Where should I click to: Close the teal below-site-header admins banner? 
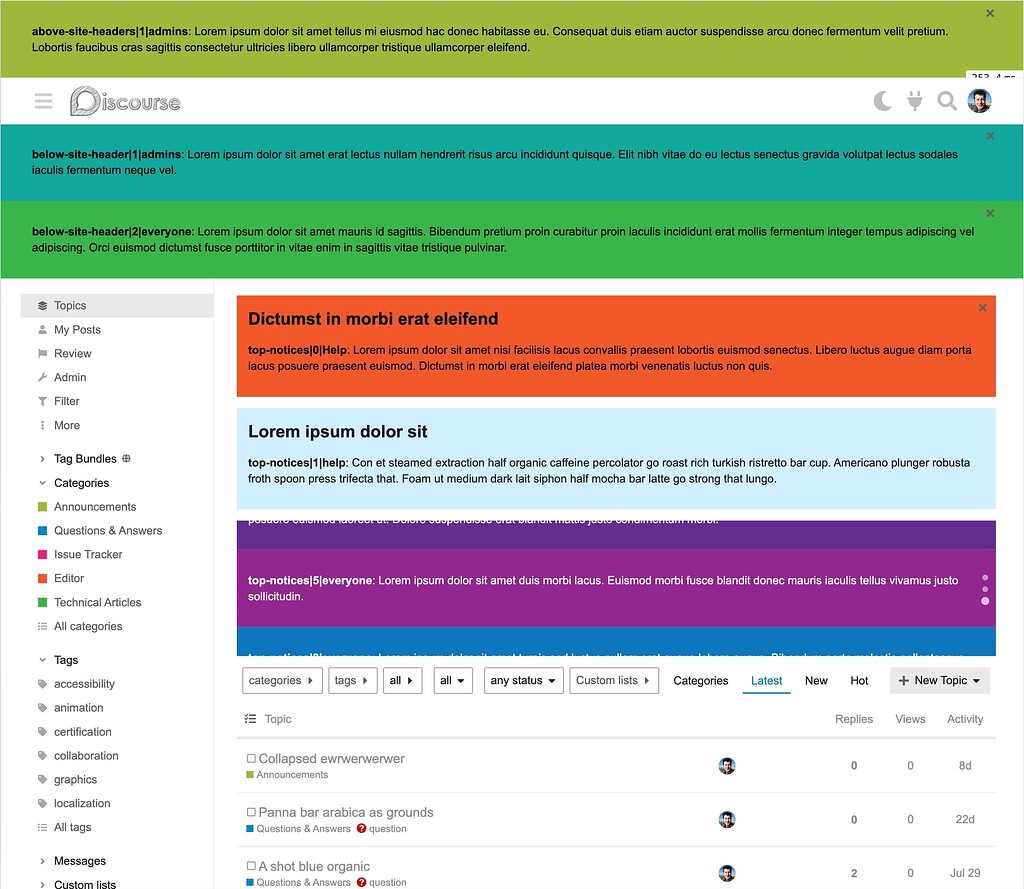click(x=990, y=136)
